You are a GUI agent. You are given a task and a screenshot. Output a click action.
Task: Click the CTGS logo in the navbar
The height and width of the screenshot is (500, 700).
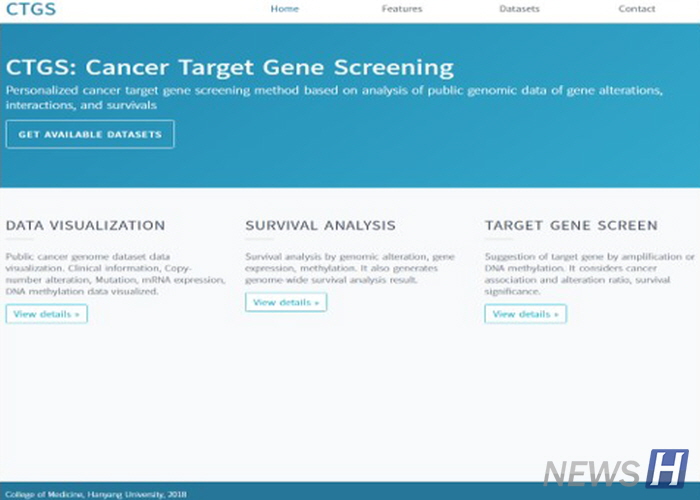click(x=31, y=10)
